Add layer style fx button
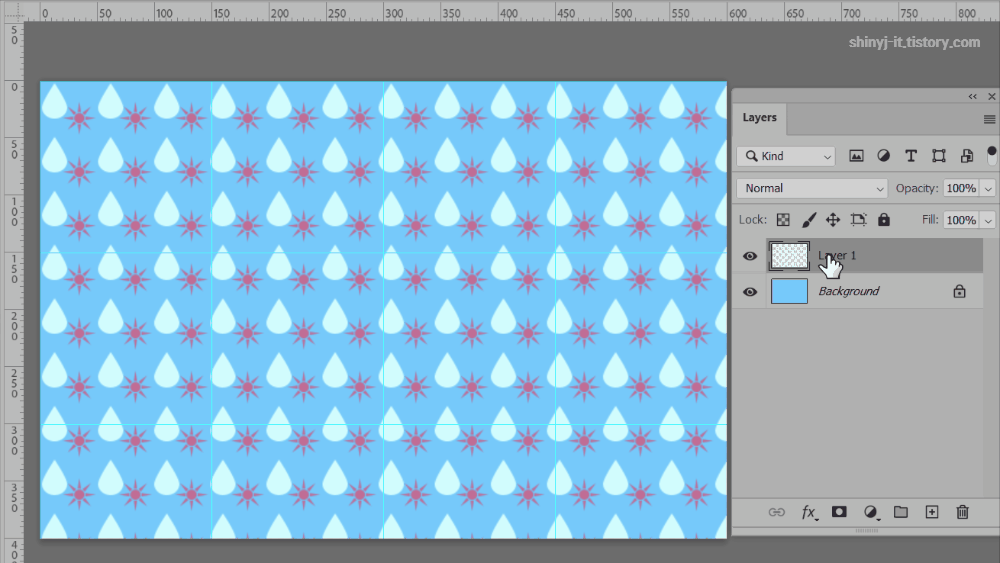This screenshot has width=1000, height=563. pyautogui.click(x=809, y=513)
